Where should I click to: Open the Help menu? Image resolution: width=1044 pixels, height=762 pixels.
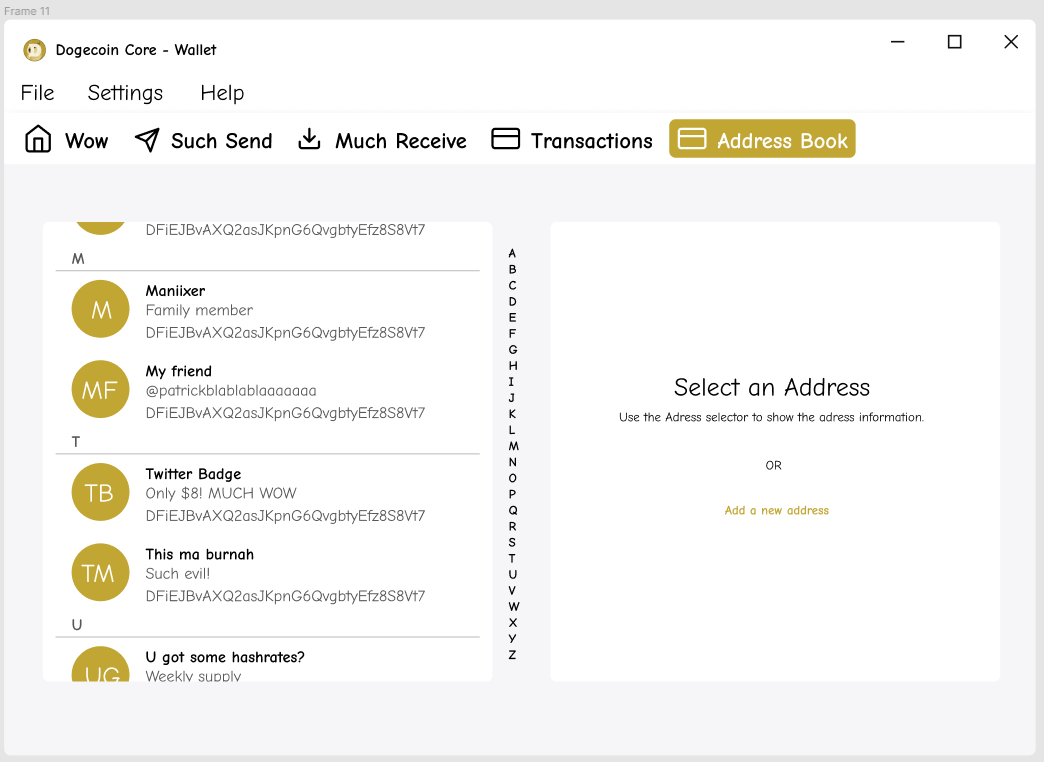tap(222, 92)
